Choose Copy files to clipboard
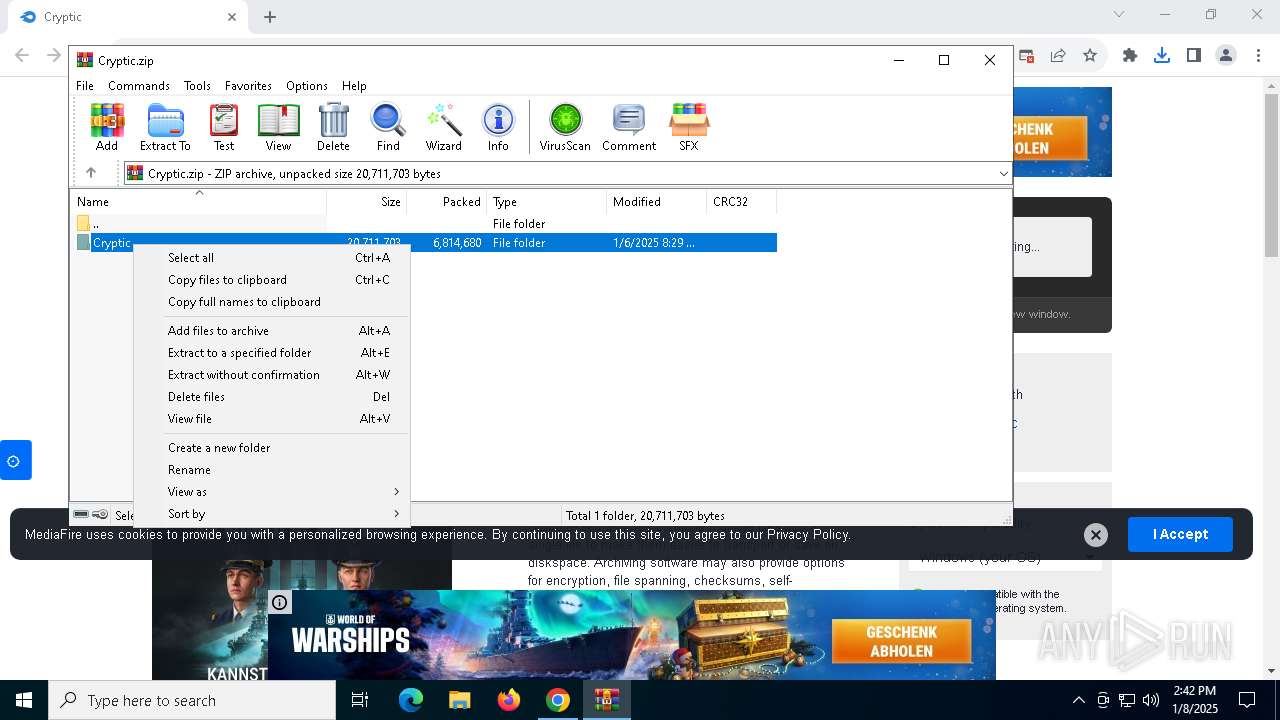This screenshot has height=720, width=1280. (x=272, y=280)
